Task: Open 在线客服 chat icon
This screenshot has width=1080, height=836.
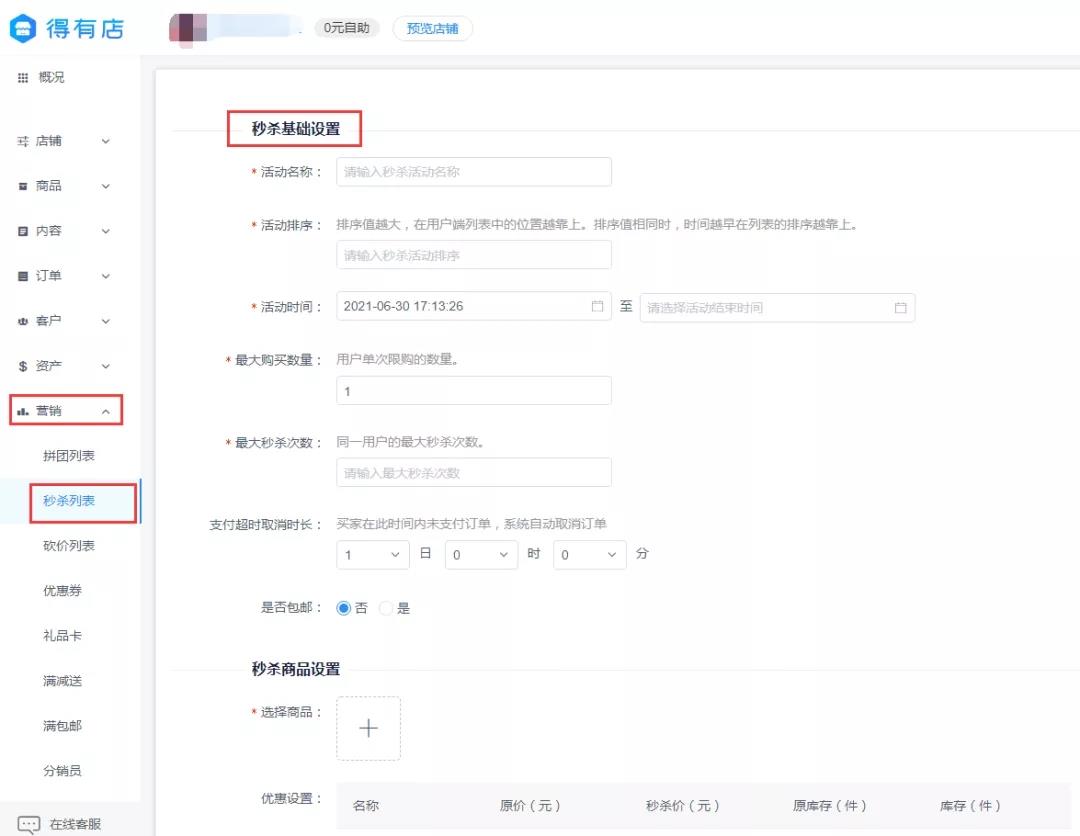Action: tap(29, 824)
